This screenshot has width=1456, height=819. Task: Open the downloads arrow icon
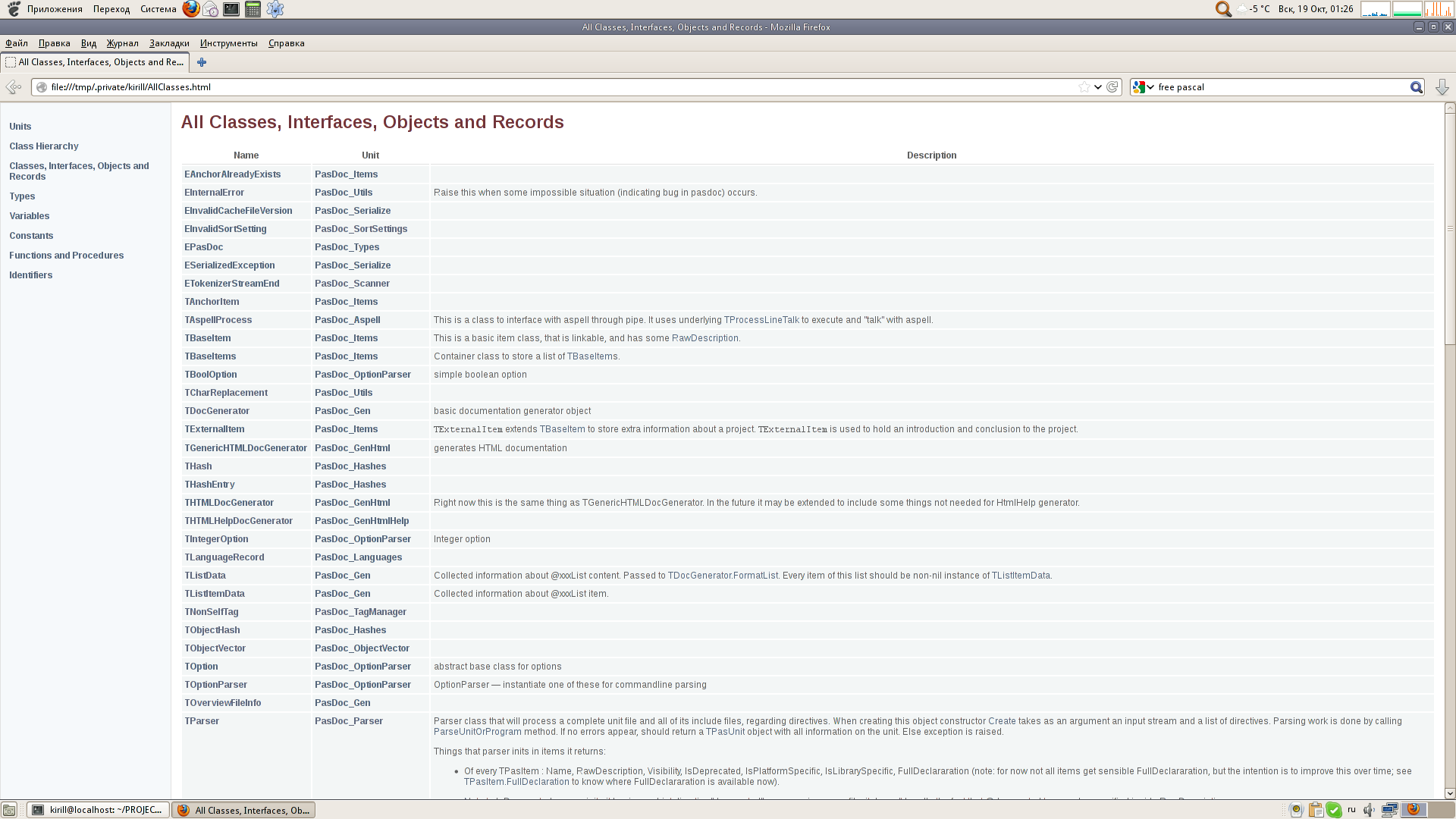click(1442, 87)
